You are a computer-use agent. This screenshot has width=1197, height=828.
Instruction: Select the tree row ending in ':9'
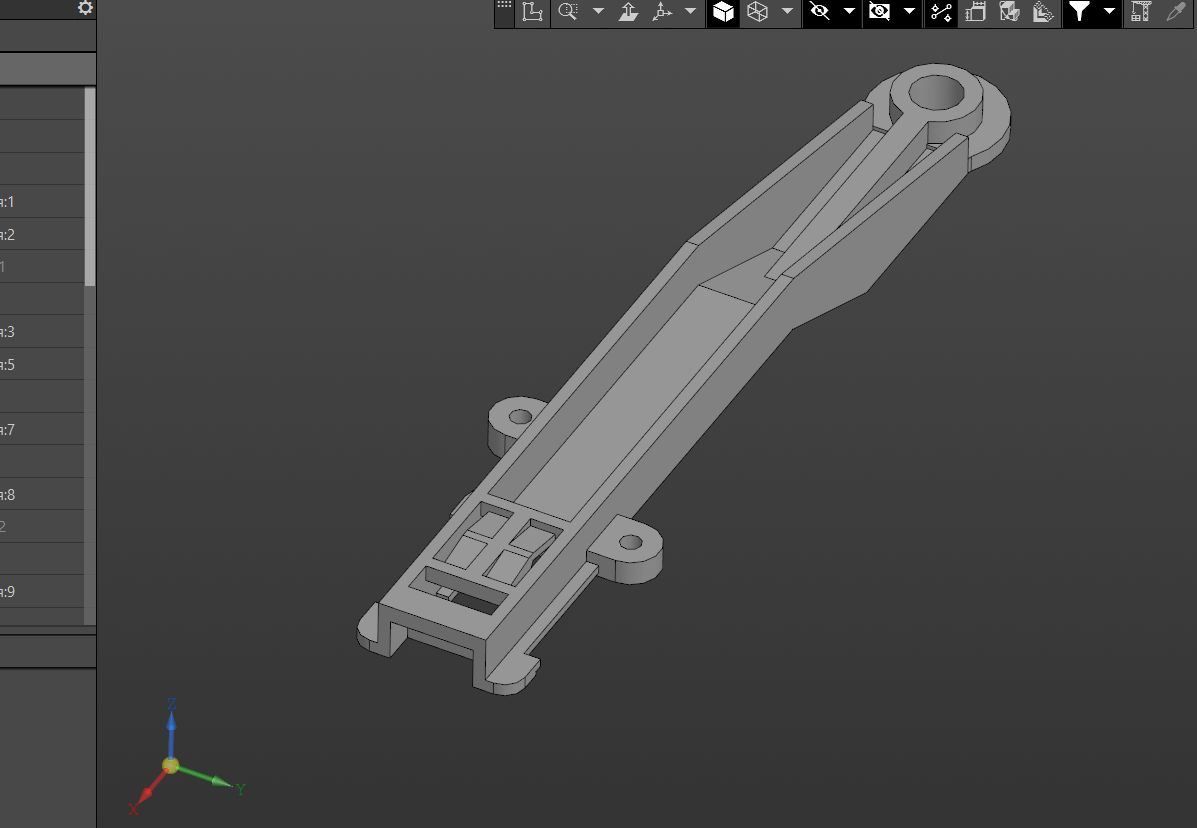(x=41, y=591)
